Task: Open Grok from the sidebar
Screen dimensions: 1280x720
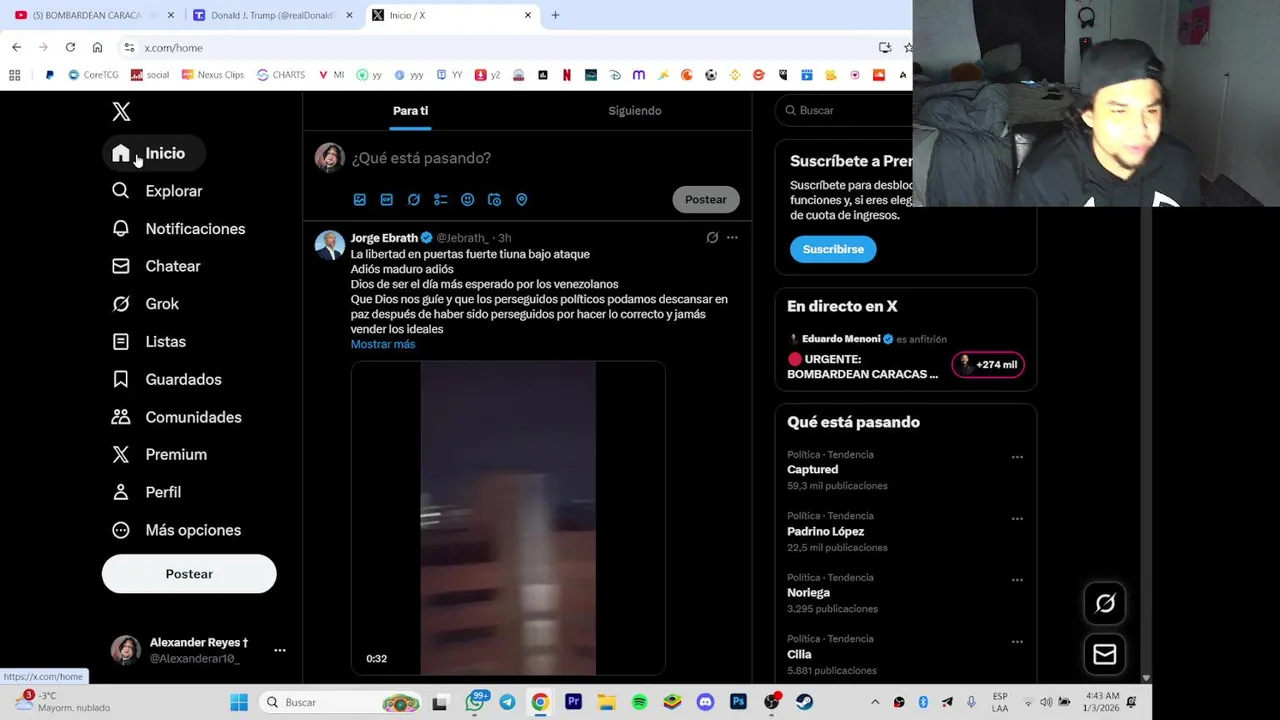Action: [145, 304]
